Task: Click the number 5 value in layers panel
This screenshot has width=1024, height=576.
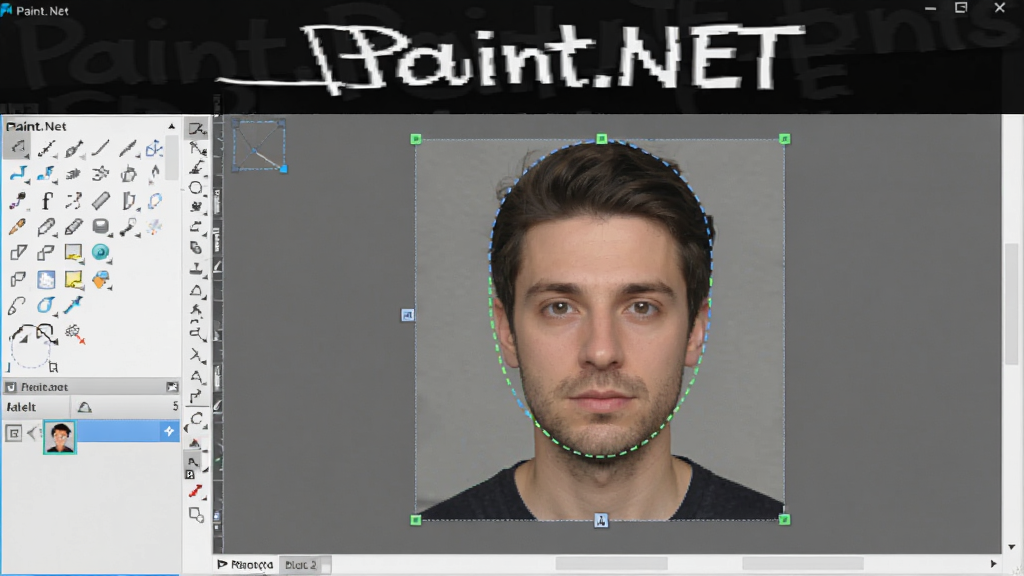Action: [175, 406]
